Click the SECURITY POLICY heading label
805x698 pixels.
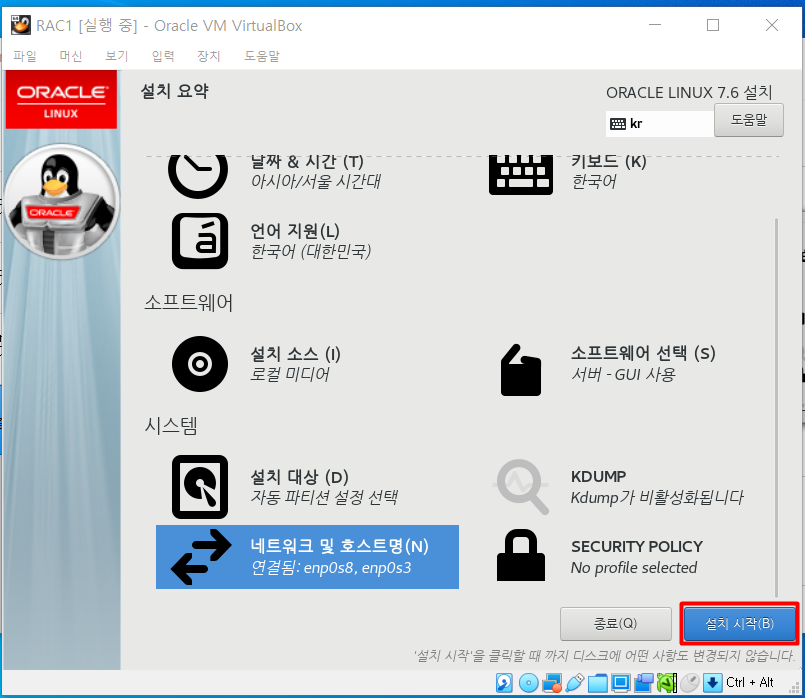pos(637,547)
